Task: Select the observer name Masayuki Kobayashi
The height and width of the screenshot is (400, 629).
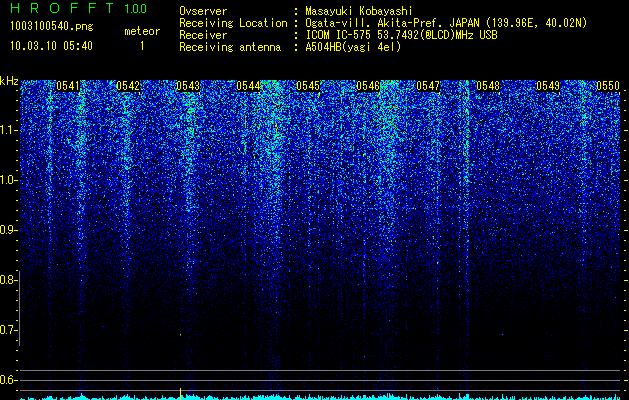Action: click(x=359, y=11)
